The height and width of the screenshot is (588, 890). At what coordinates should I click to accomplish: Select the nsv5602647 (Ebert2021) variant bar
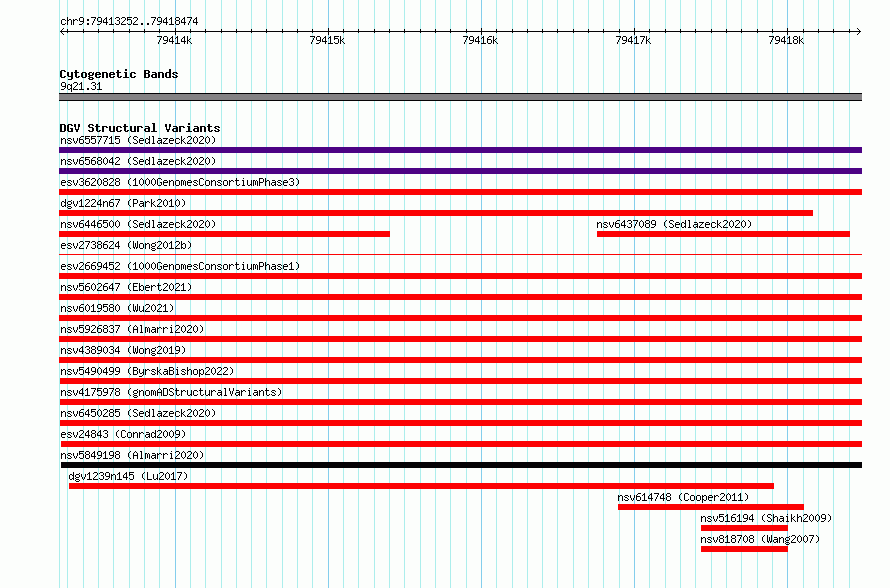(x=460, y=297)
